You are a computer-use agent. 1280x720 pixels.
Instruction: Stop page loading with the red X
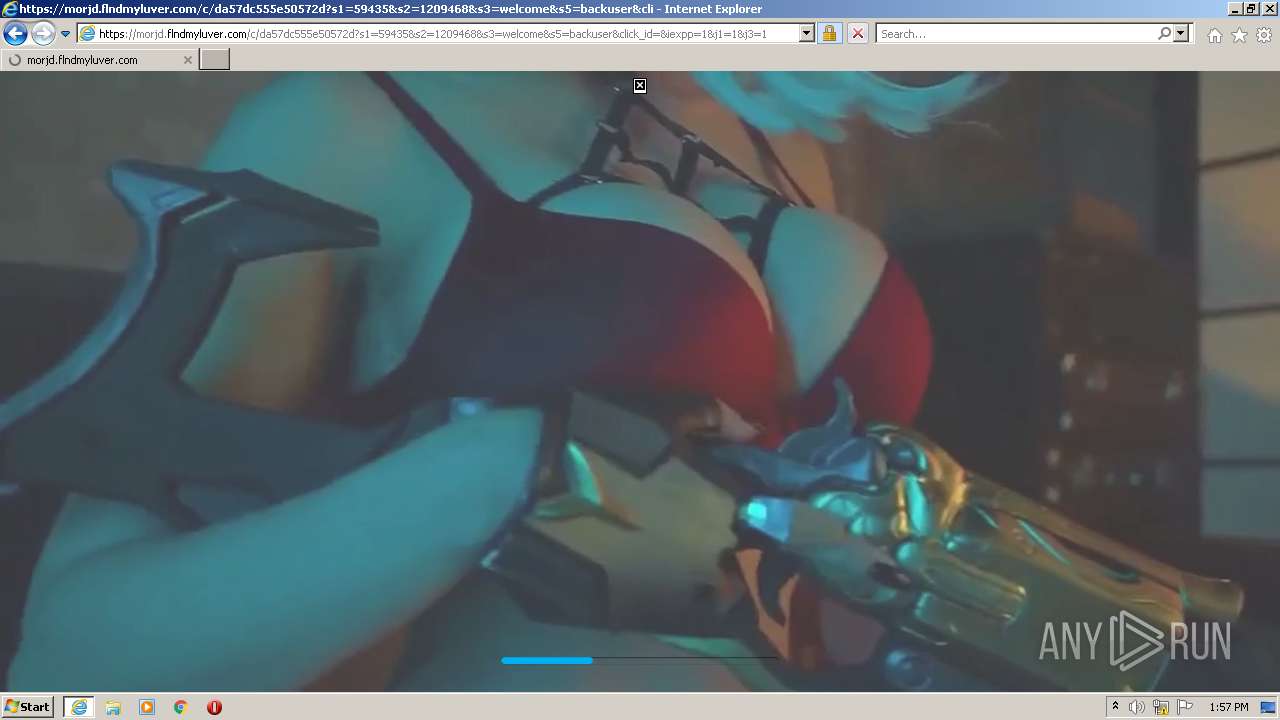coord(857,34)
